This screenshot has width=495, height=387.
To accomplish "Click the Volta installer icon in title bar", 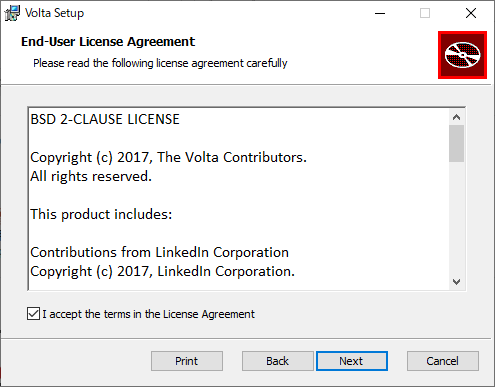I will tap(12, 13).
